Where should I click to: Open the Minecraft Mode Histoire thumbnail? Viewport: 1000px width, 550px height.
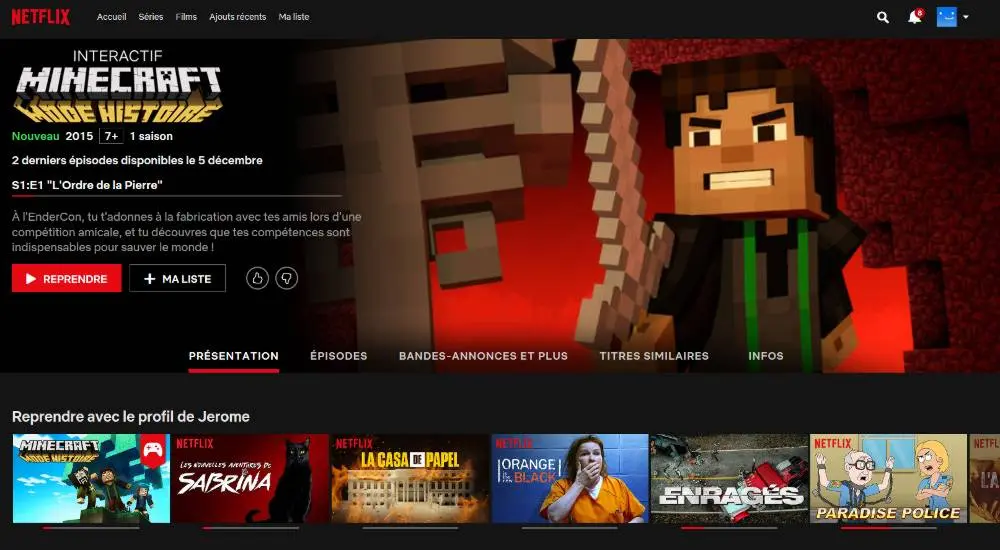[91, 479]
